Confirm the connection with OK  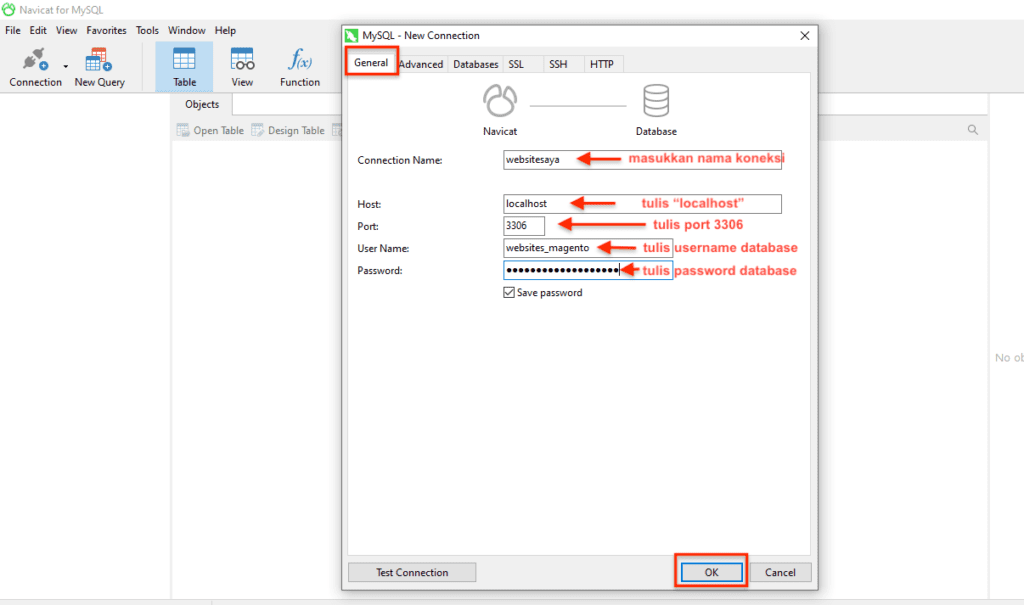pos(710,572)
